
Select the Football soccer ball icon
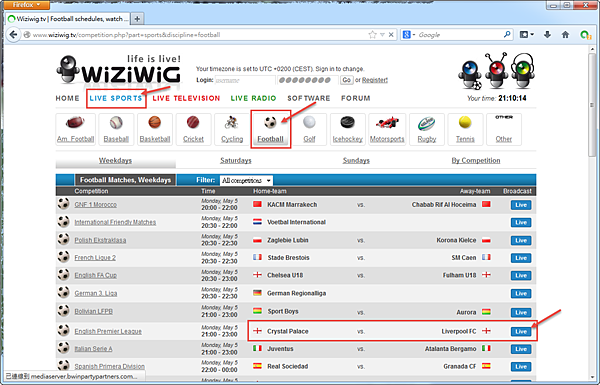tap(270, 122)
